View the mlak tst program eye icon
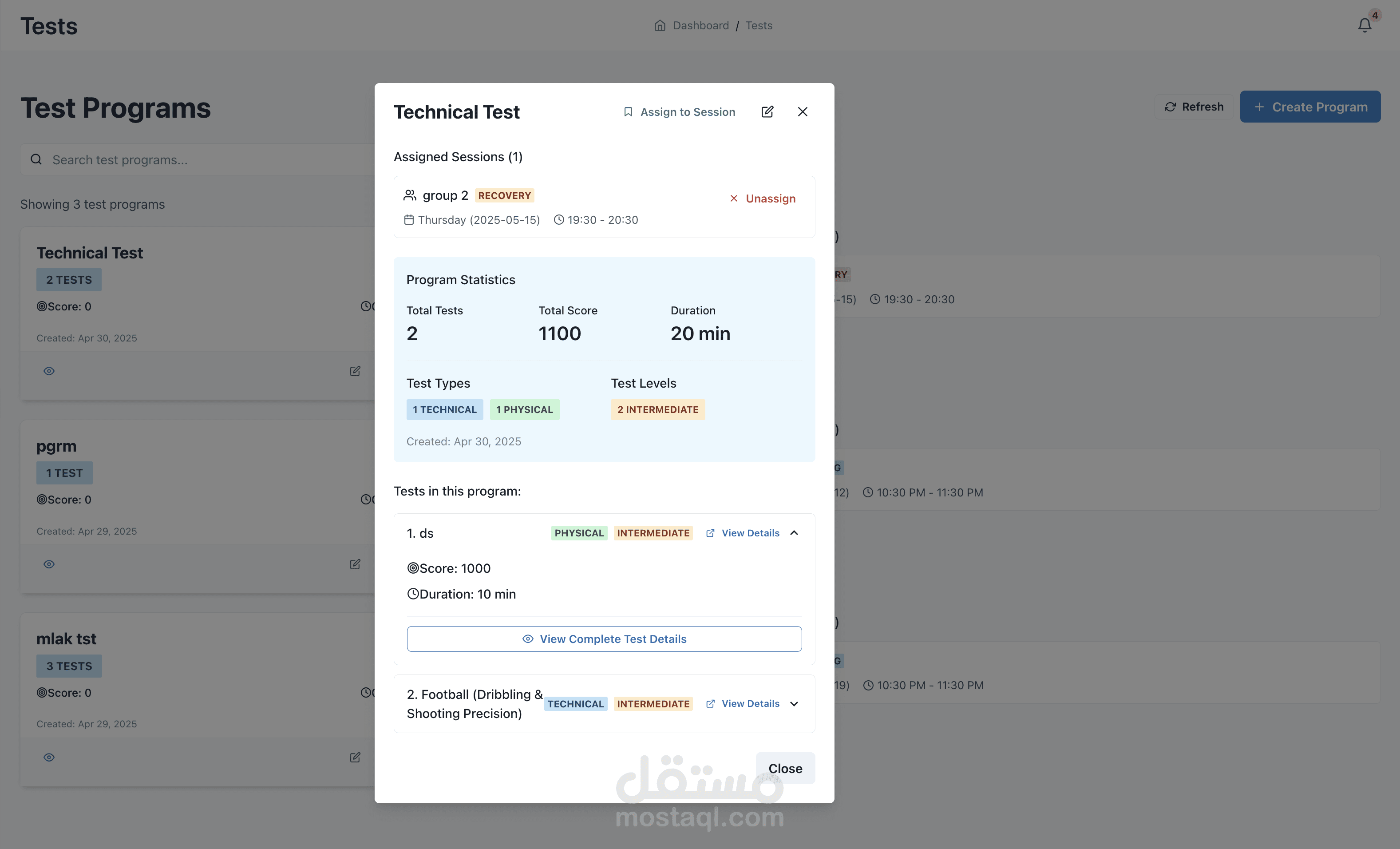 click(x=49, y=758)
